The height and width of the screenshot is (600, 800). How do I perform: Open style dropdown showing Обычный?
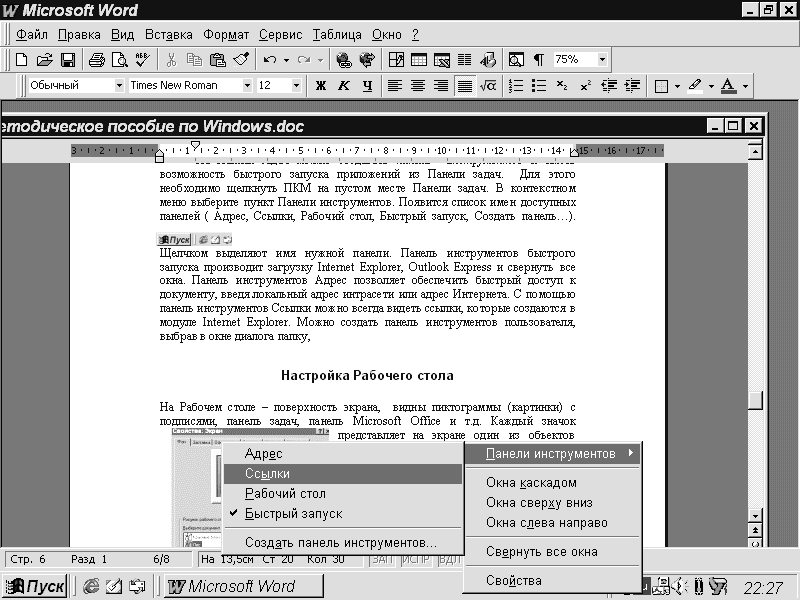pyautogui.click(x=119, y=85)
